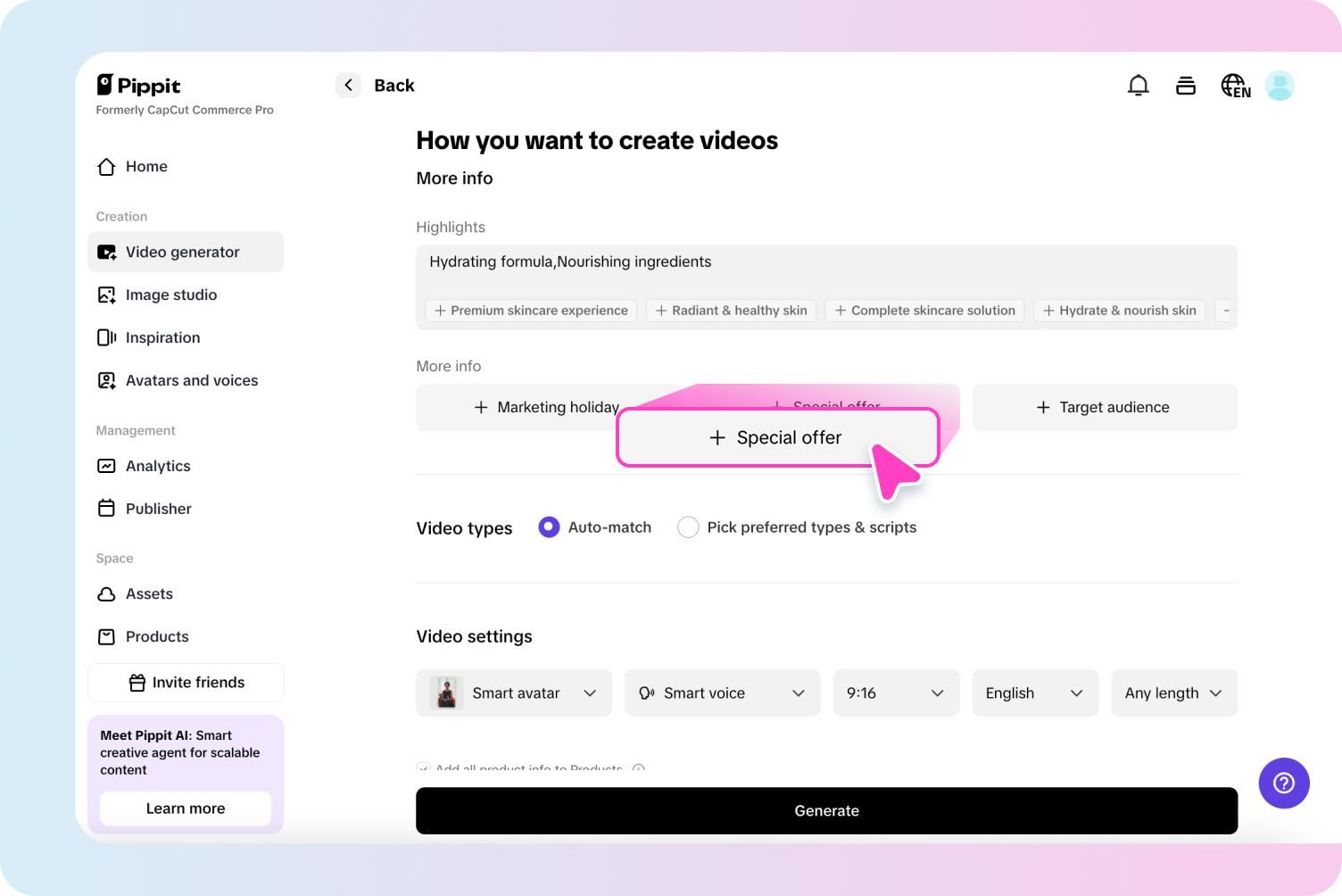Toggle Add all product info checkbox
1342x896 pixels.
click(x=424, y=767)
